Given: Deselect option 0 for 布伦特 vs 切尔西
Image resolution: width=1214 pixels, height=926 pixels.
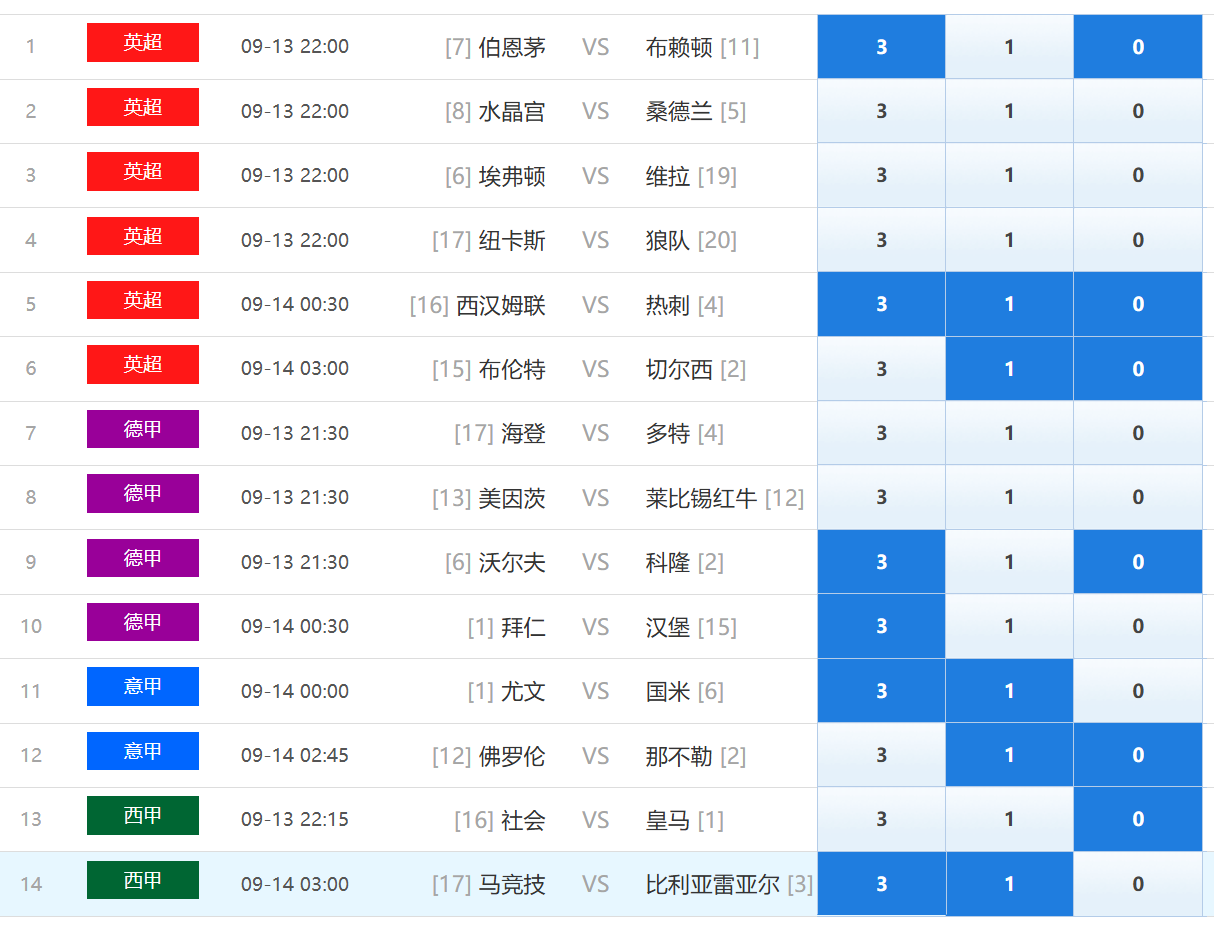Looking at the screenshot, I should (1138, 369).
